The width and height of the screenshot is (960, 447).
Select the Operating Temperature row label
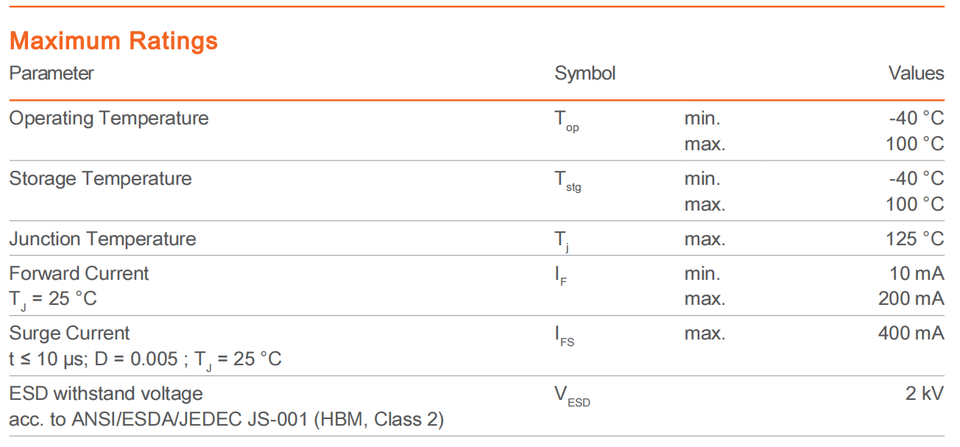click(109, 118)
